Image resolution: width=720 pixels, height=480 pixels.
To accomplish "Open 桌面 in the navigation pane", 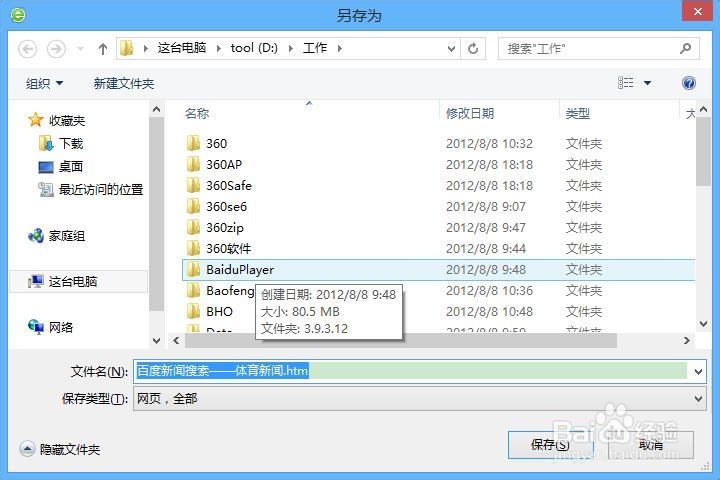I will click(x=61, y=166).
